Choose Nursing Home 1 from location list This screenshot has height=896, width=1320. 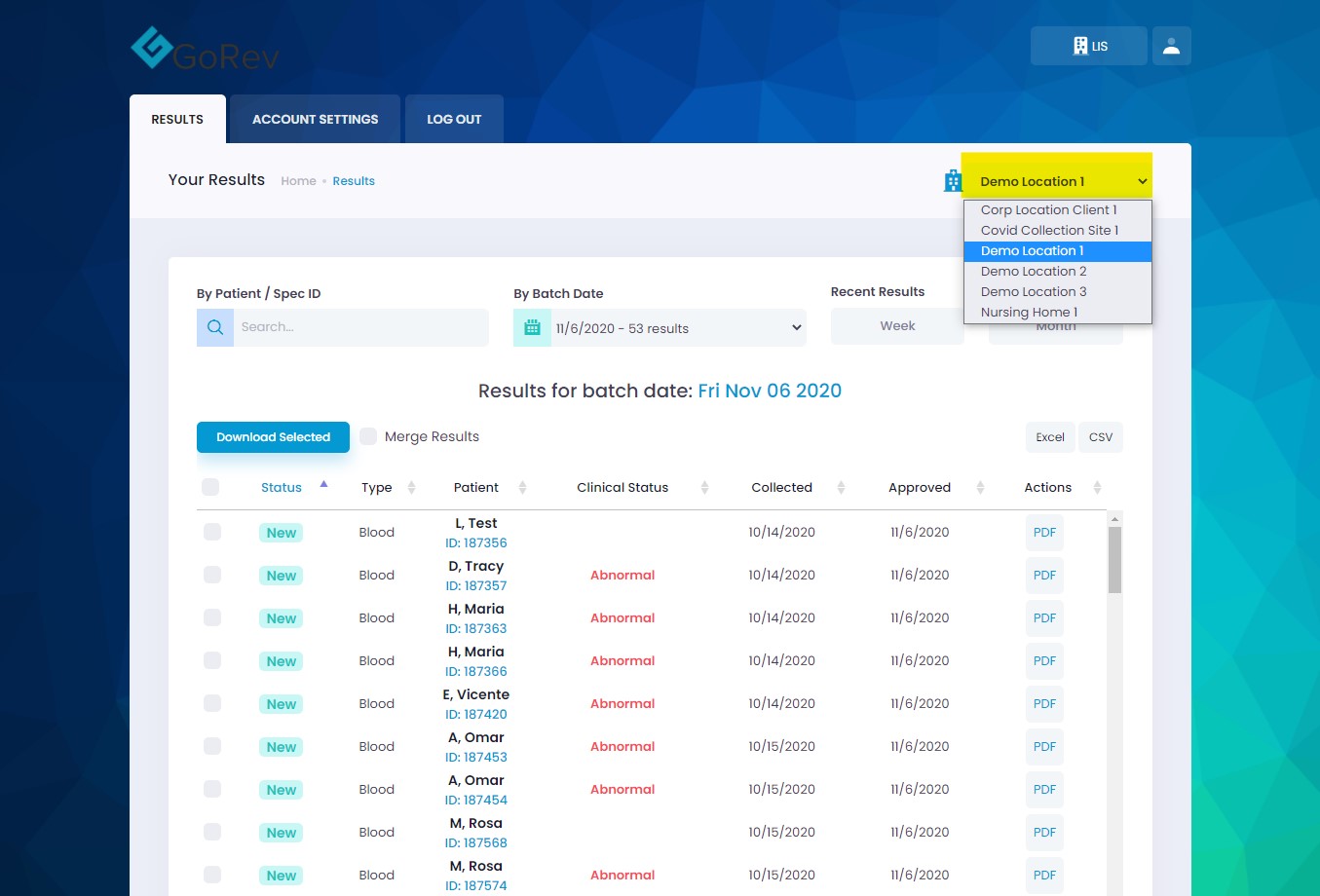point(1029,312)
